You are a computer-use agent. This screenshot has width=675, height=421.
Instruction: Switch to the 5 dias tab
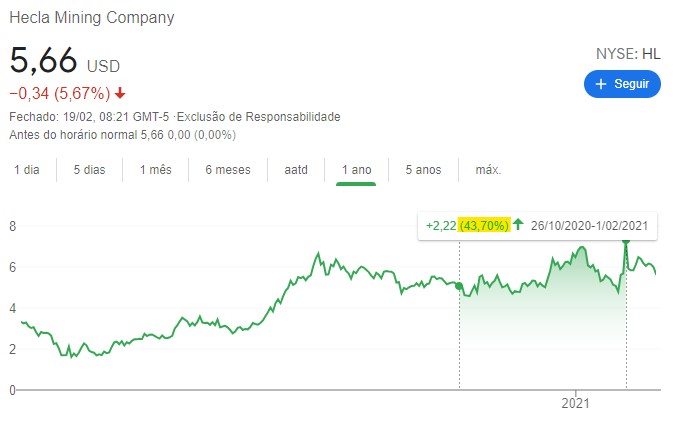(89, 170)
